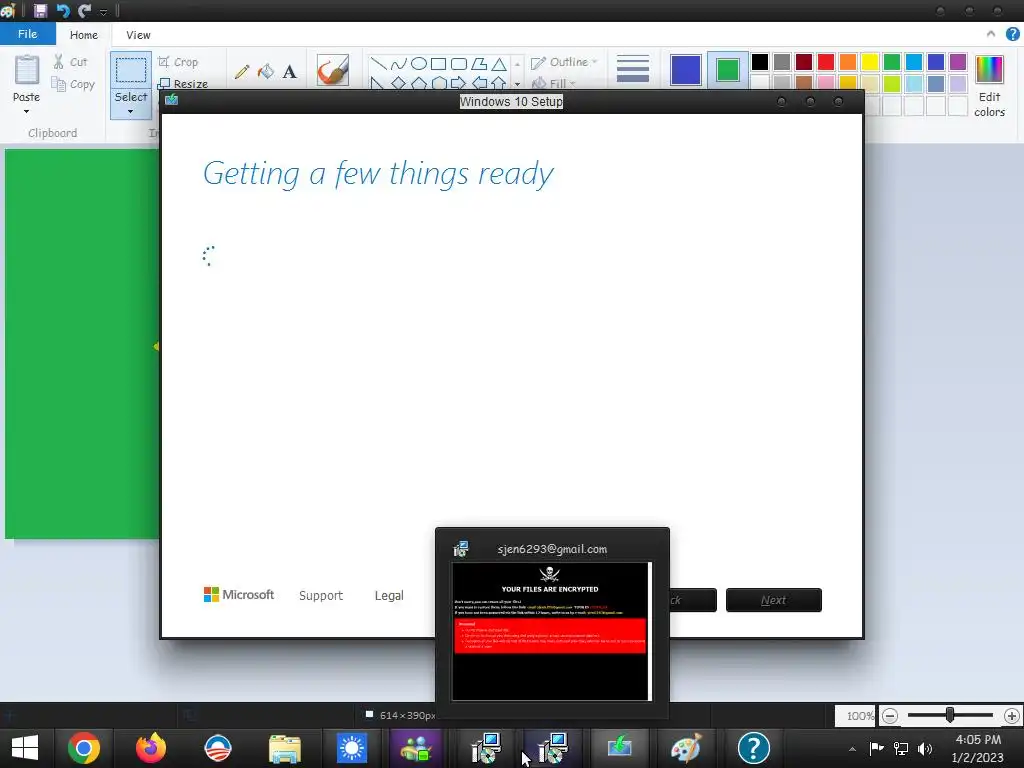Zoom in using the plus button
The image size is (1024, 768).
point(1012,716)
